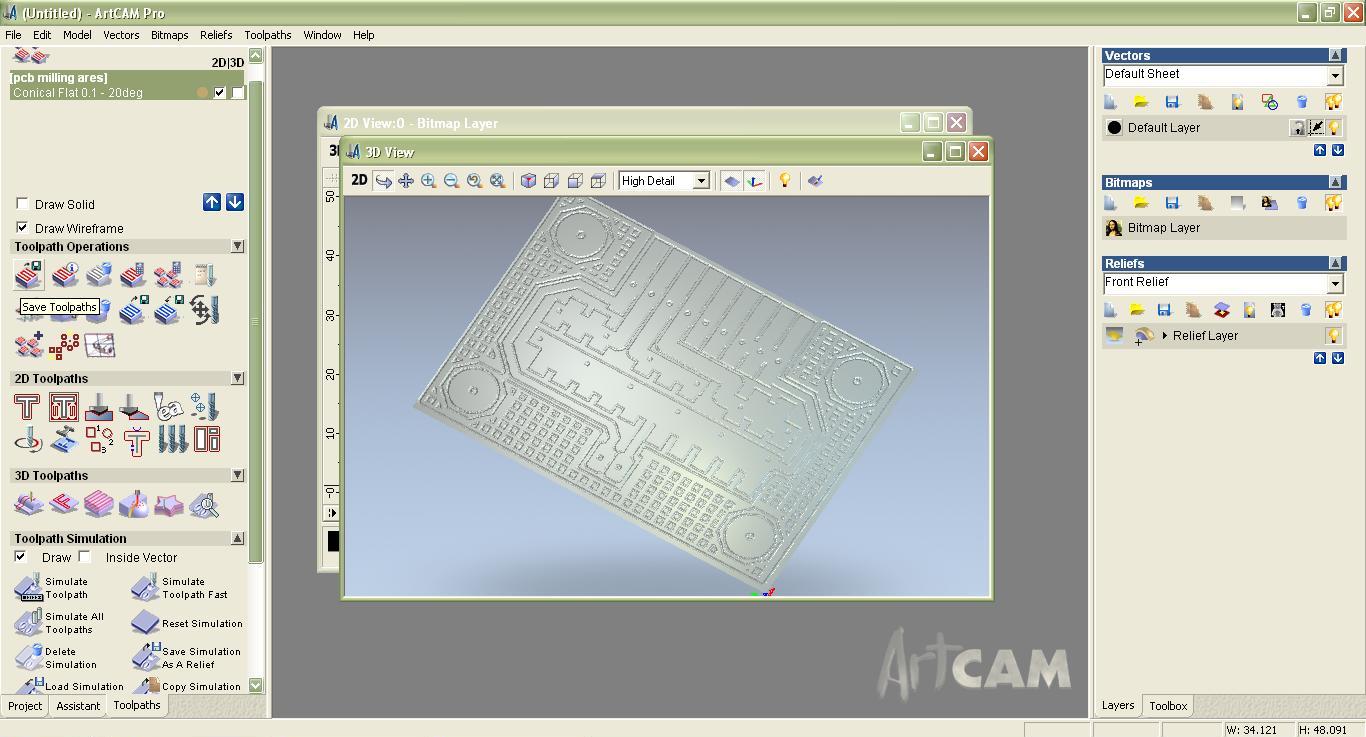Click Delete Simulation

click(x=57, y=658)
